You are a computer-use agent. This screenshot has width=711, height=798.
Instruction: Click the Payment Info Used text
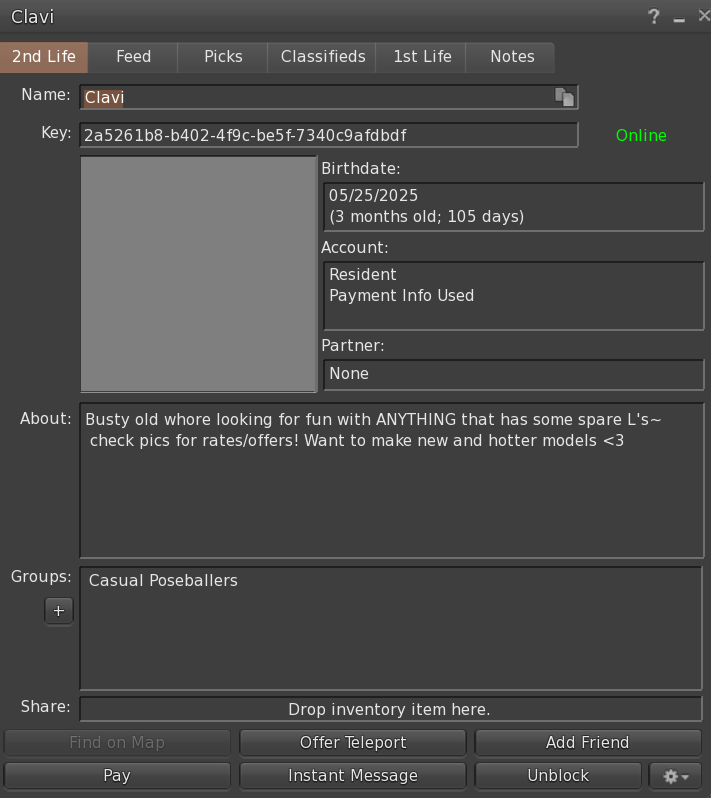402,296
